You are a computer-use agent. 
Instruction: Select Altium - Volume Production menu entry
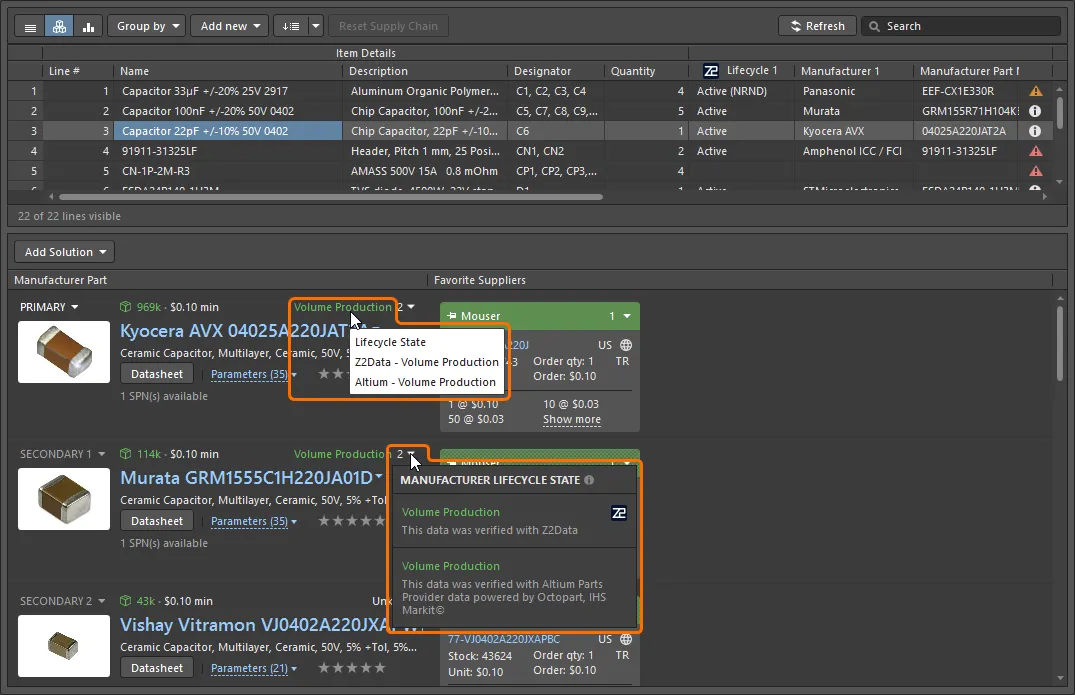[425, 382]
